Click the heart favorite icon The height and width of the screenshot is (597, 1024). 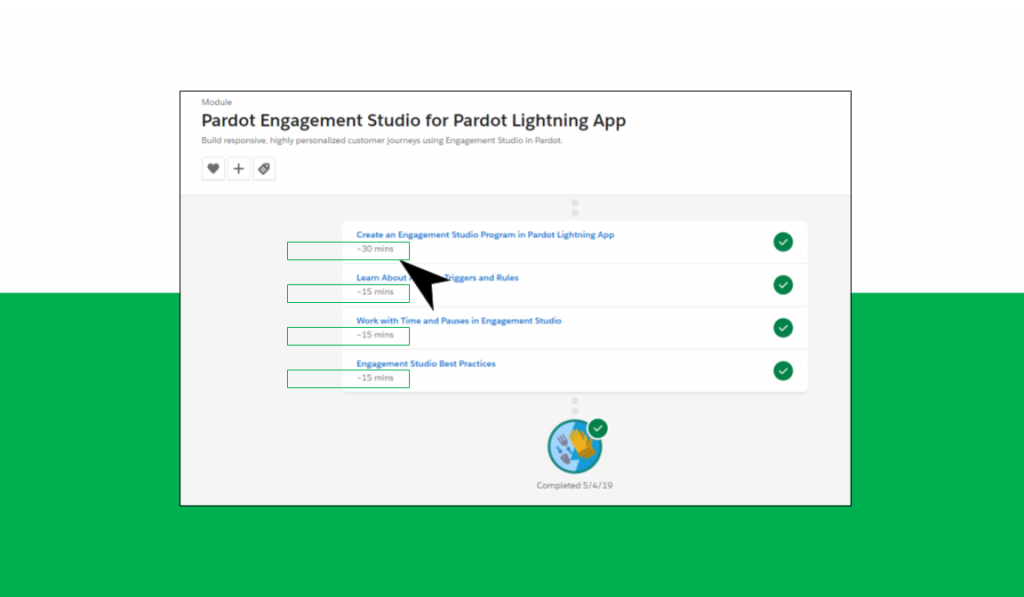213,169
